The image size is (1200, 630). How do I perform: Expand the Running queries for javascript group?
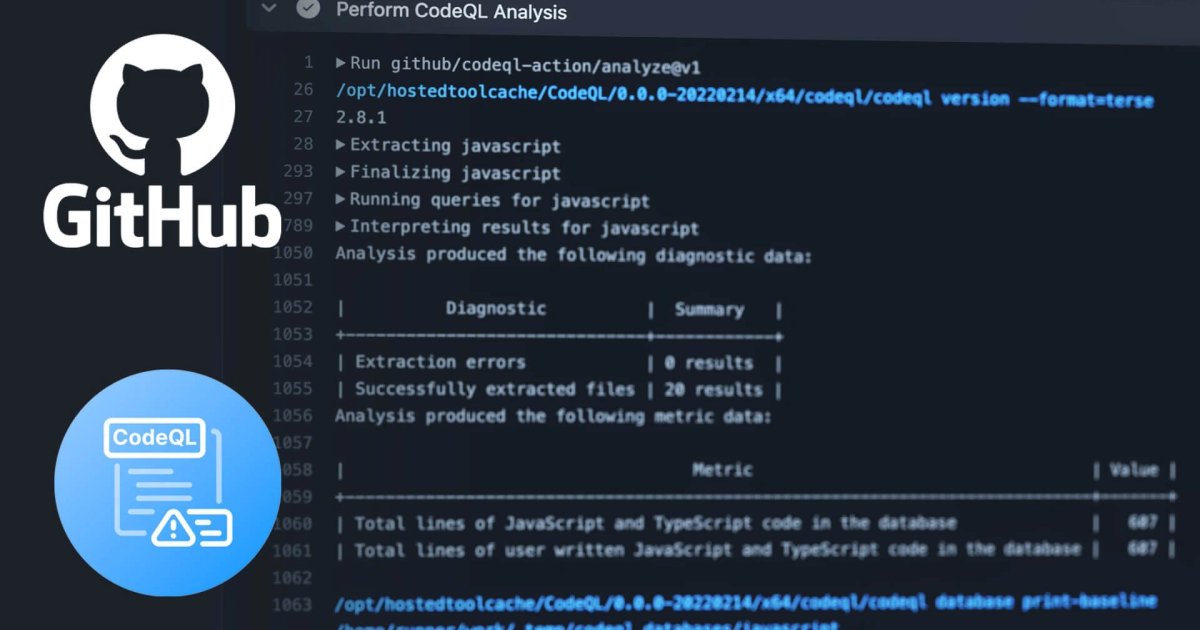[341, 200]
